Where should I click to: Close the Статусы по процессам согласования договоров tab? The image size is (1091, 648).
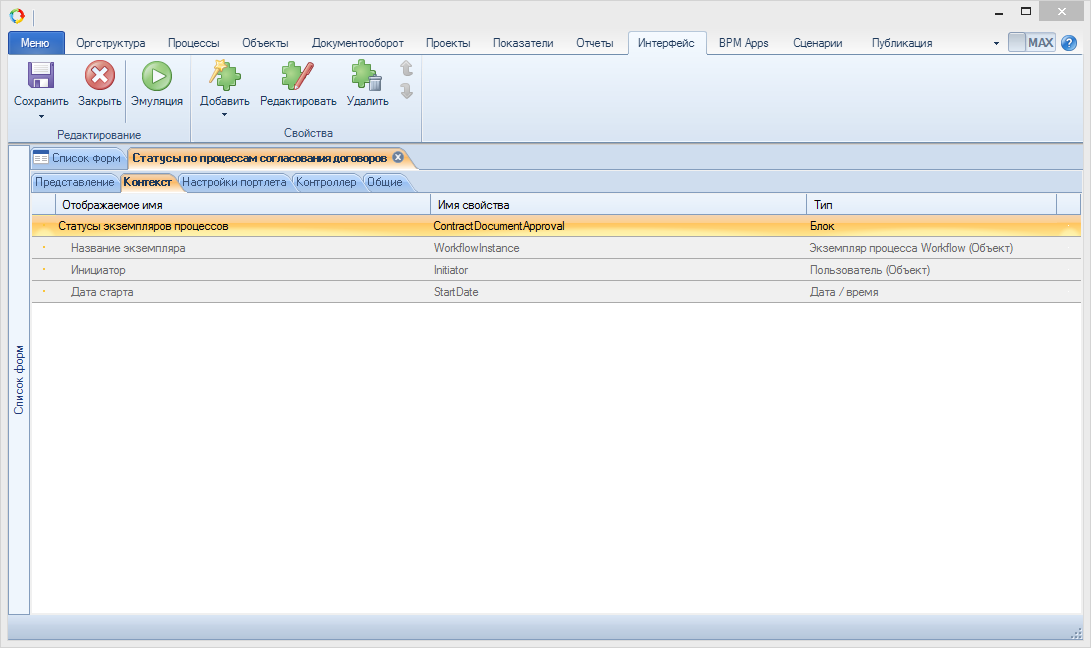tap(398, 157)
